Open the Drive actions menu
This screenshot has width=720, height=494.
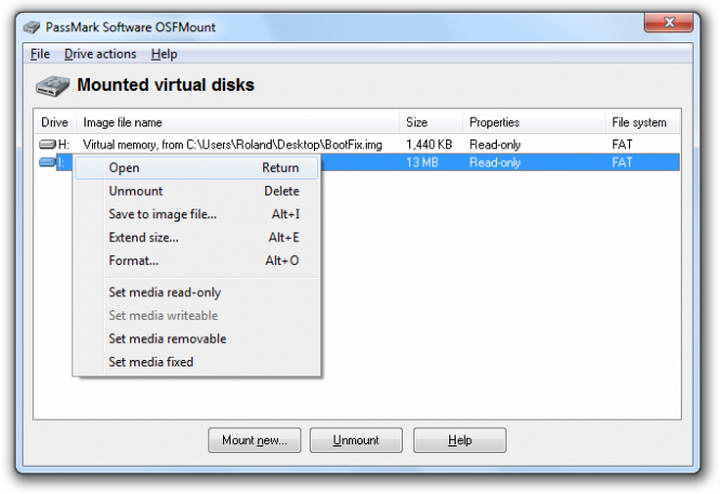tap(100, 54)
